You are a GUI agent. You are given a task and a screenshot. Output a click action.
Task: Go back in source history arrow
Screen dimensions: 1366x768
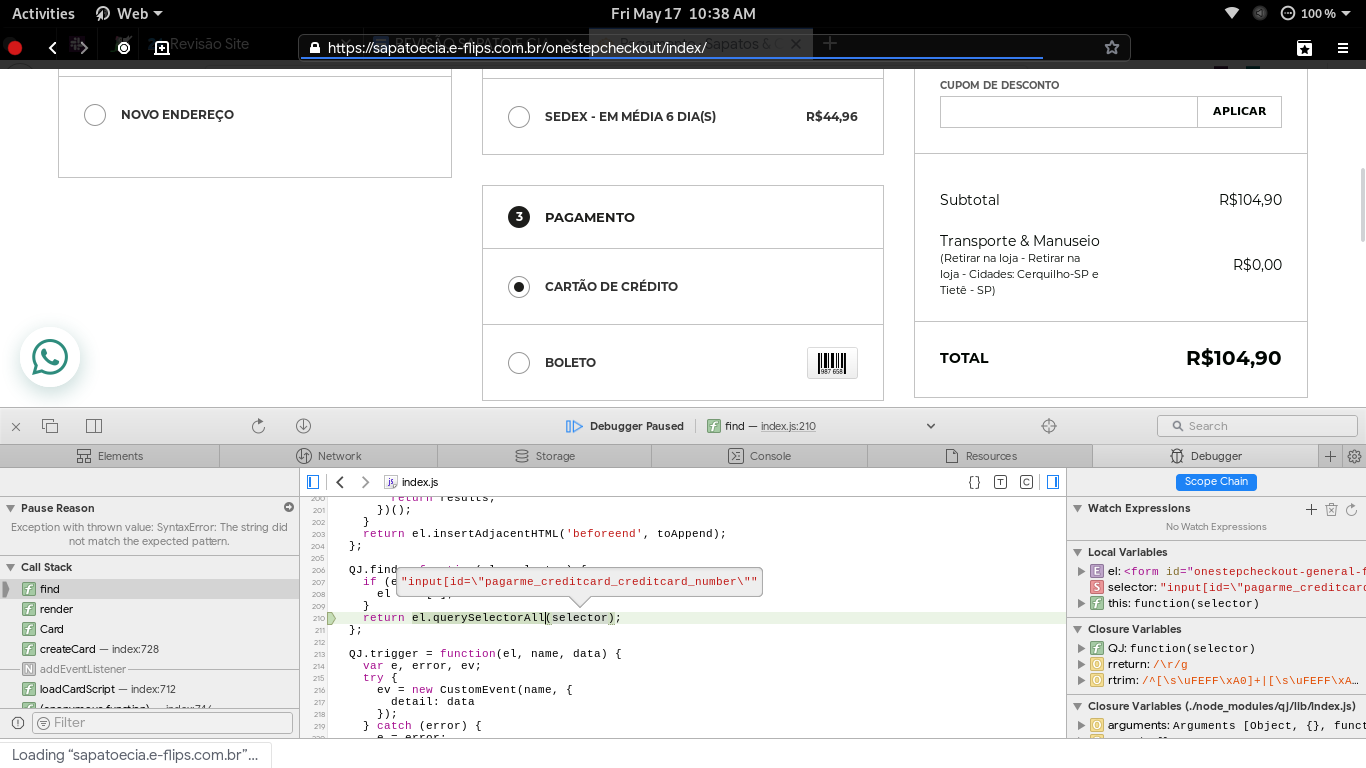340,482
